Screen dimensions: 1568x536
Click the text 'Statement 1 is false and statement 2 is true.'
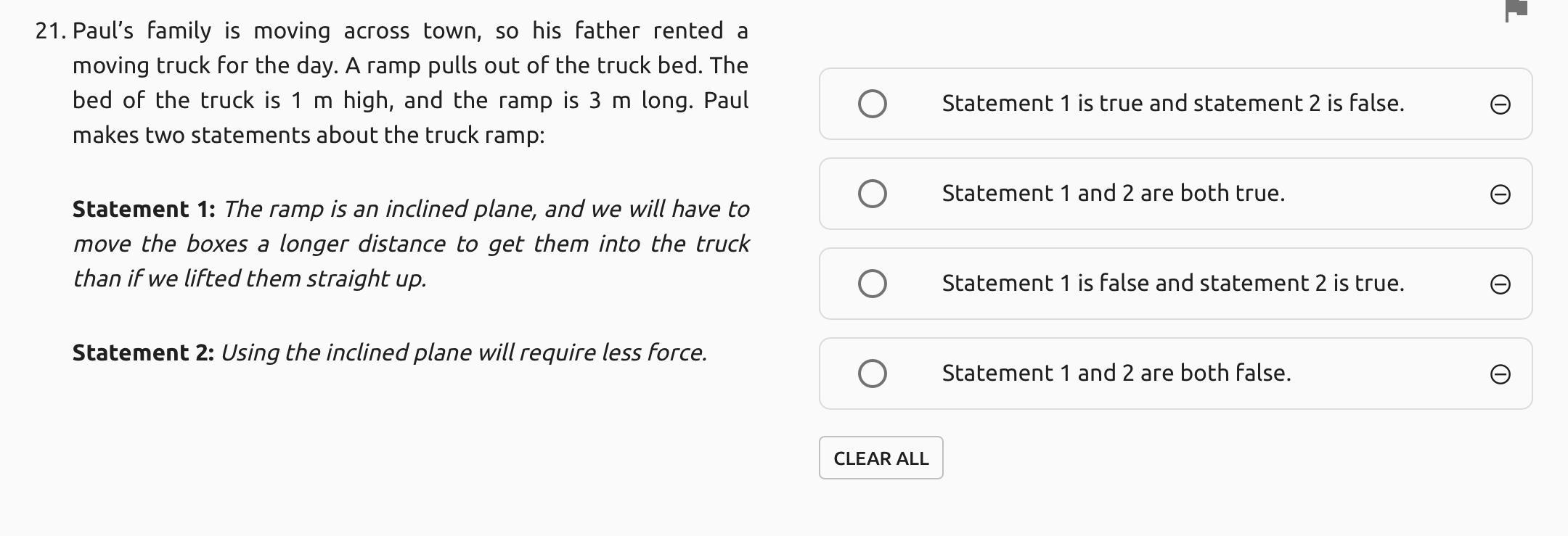[1172, 283]
